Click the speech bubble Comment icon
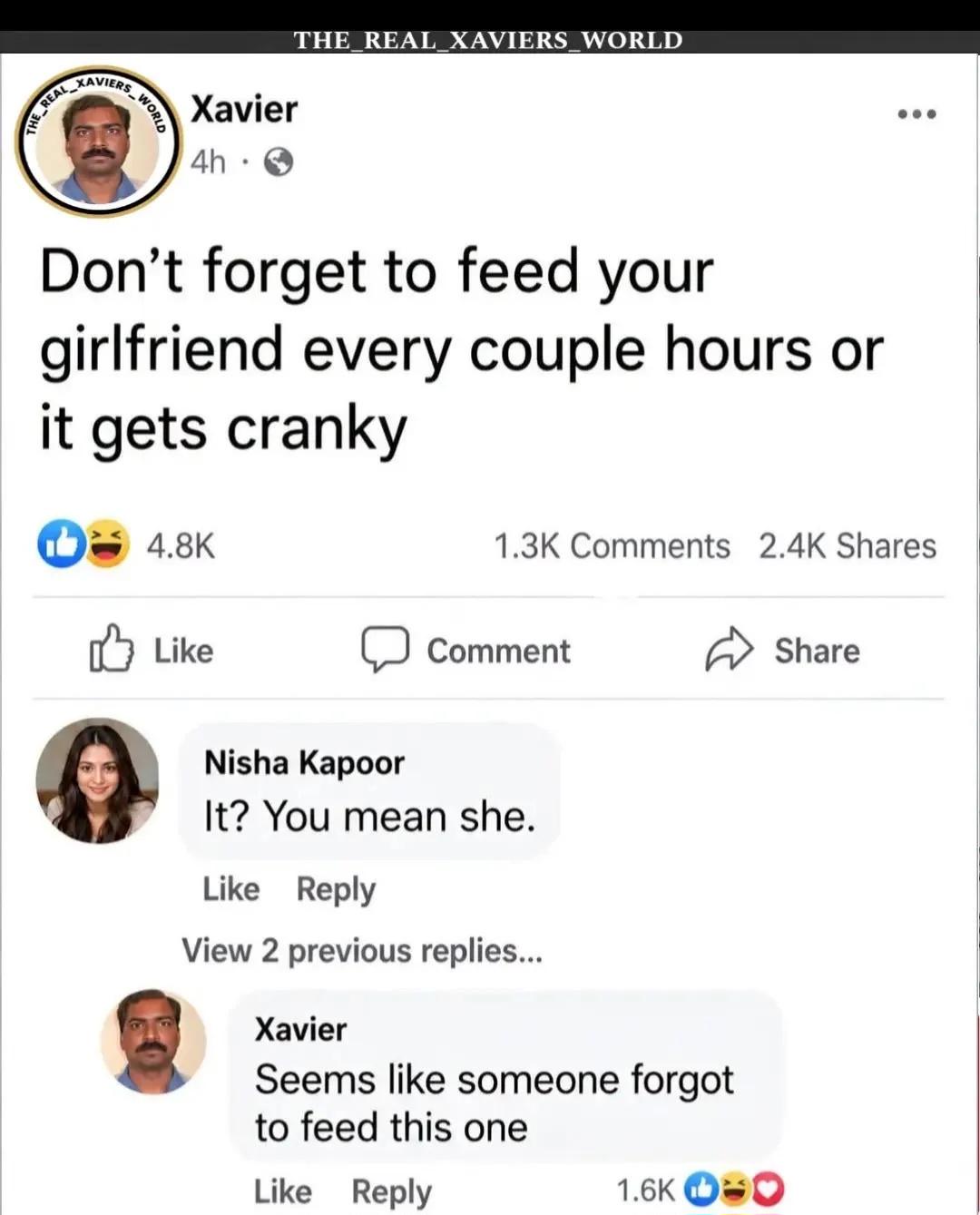Screen dimensions: 980x1215 [x=385, y=650]
